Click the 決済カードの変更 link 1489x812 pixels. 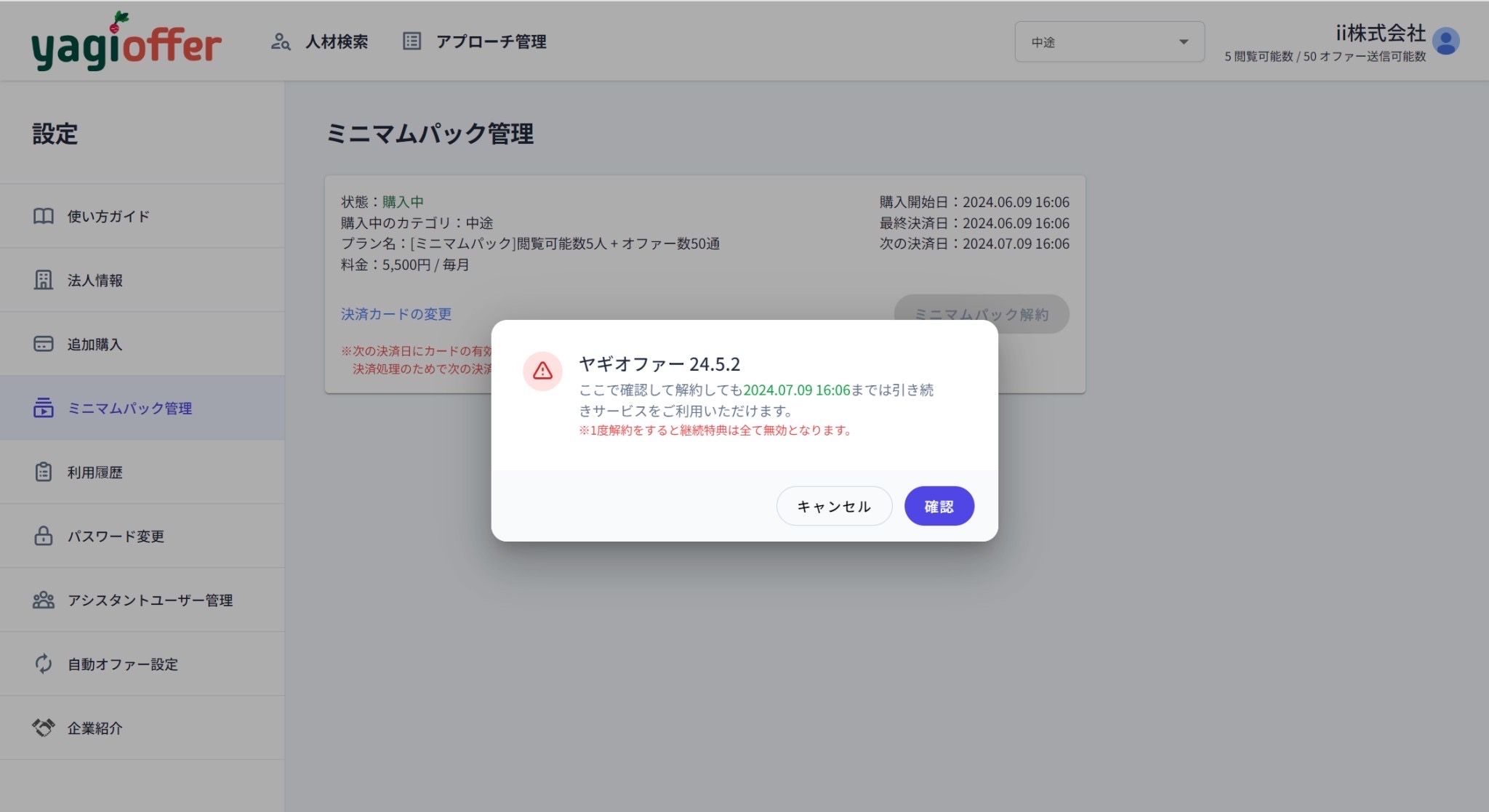click(x=396, y=314)
